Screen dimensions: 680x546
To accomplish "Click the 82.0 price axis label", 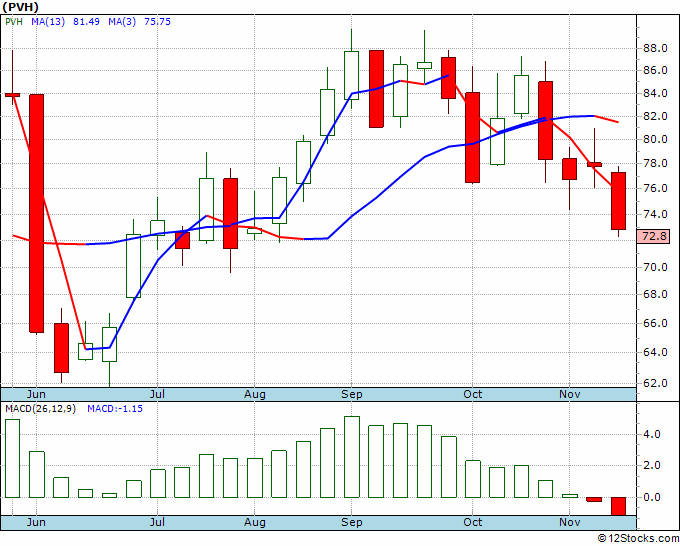I will pos(655,116).
